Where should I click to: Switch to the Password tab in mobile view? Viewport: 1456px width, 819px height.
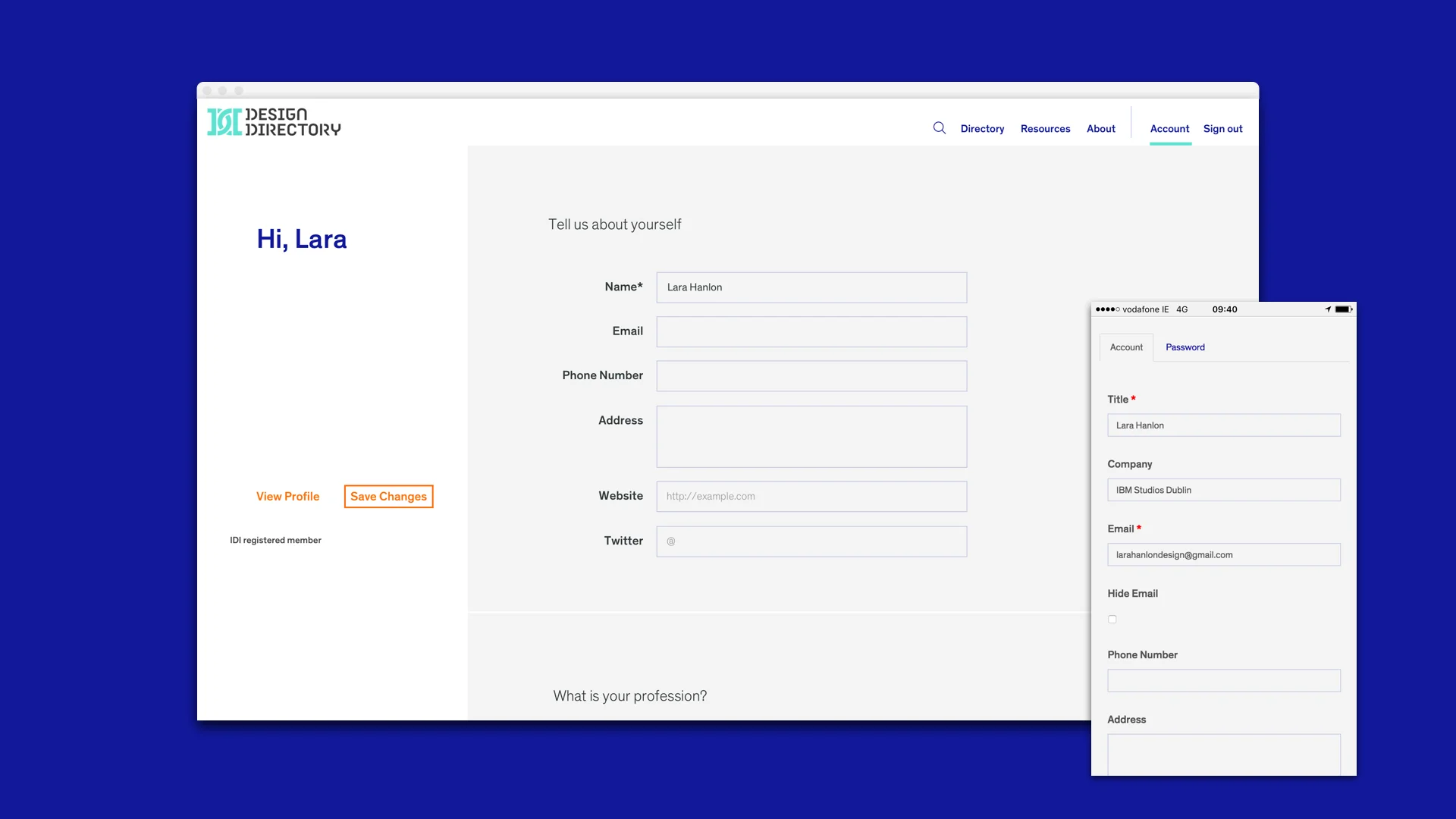(1185, 347)
